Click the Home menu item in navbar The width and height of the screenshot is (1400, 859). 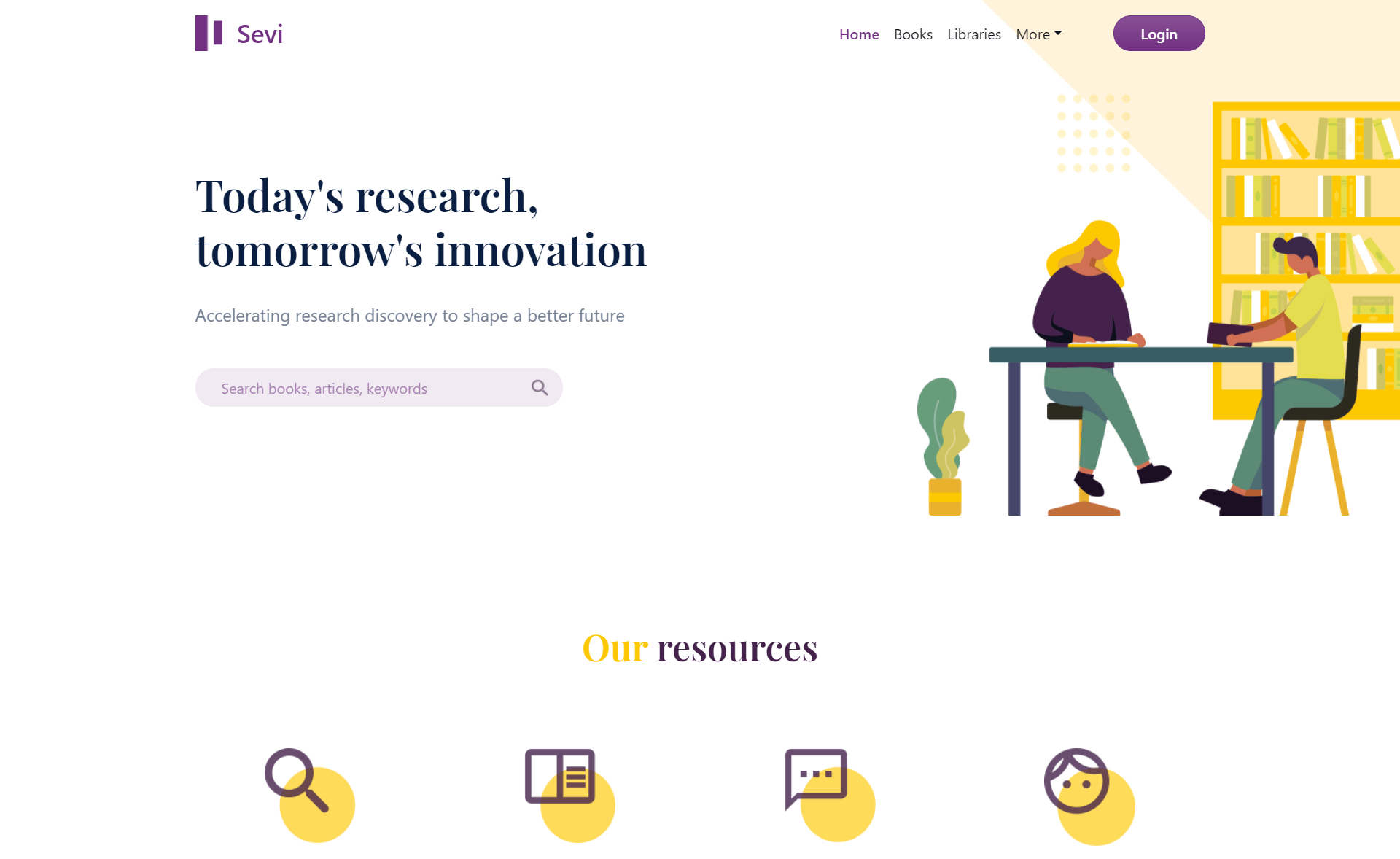pos(858,34)
